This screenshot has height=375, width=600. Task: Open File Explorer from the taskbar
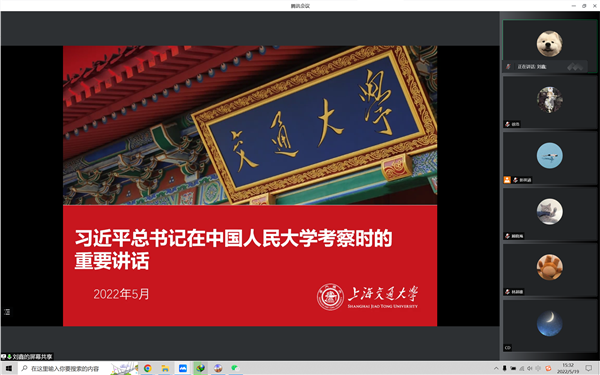[x=165, y=368]
